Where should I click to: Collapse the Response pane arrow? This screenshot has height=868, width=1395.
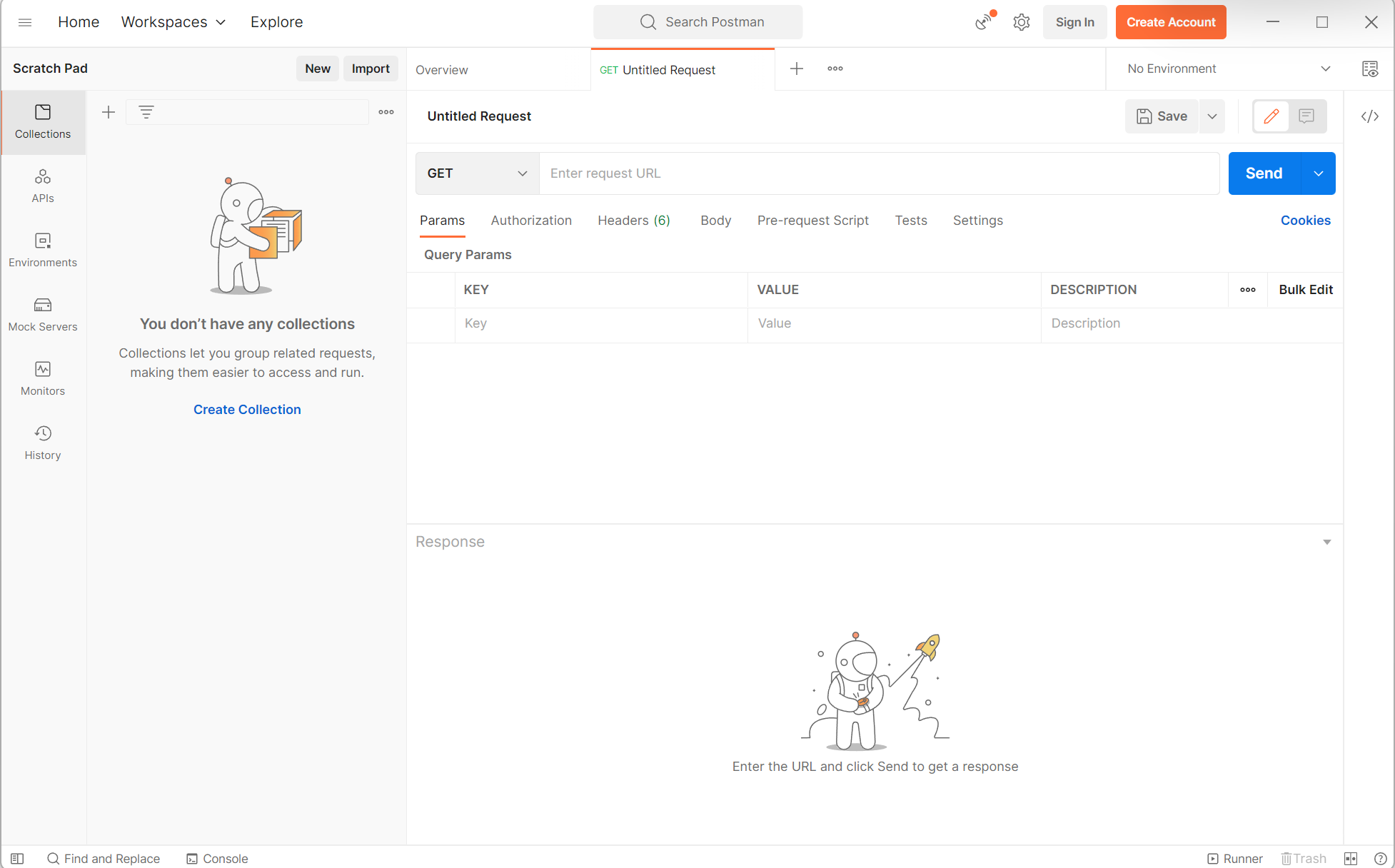(x=1326, y=542)
